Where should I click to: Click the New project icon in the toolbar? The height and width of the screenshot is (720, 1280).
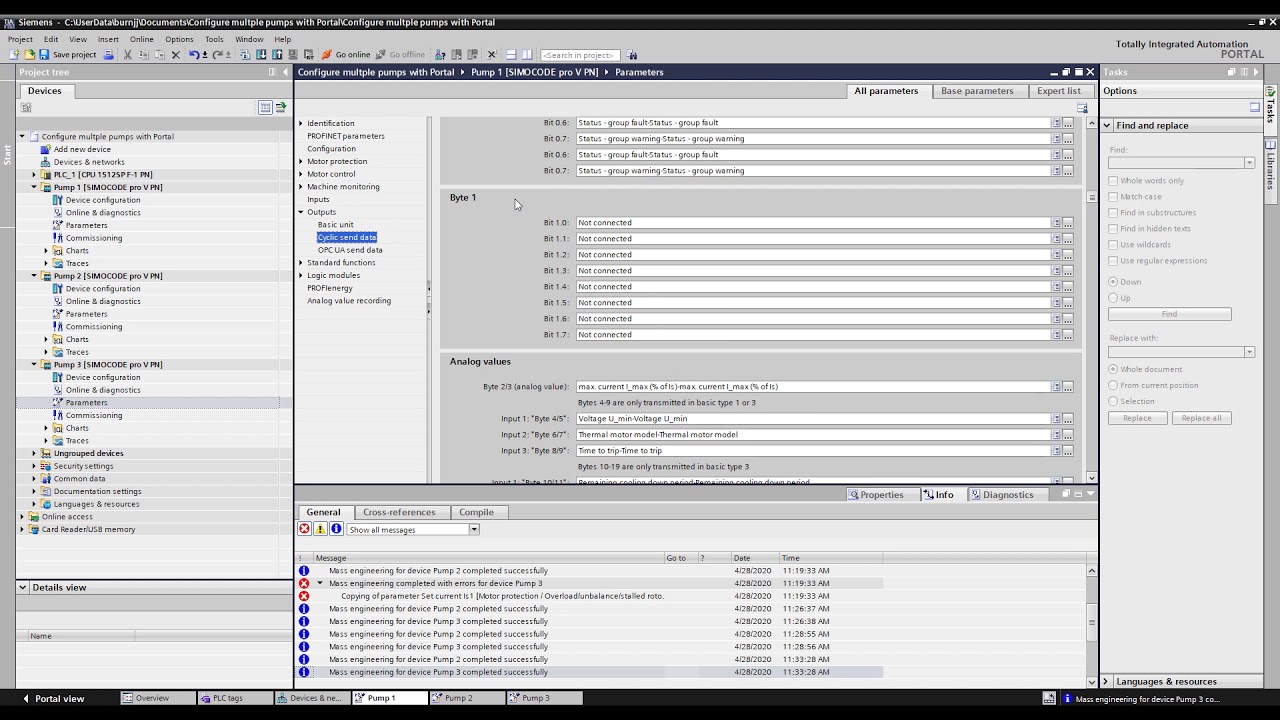point(14,55)
